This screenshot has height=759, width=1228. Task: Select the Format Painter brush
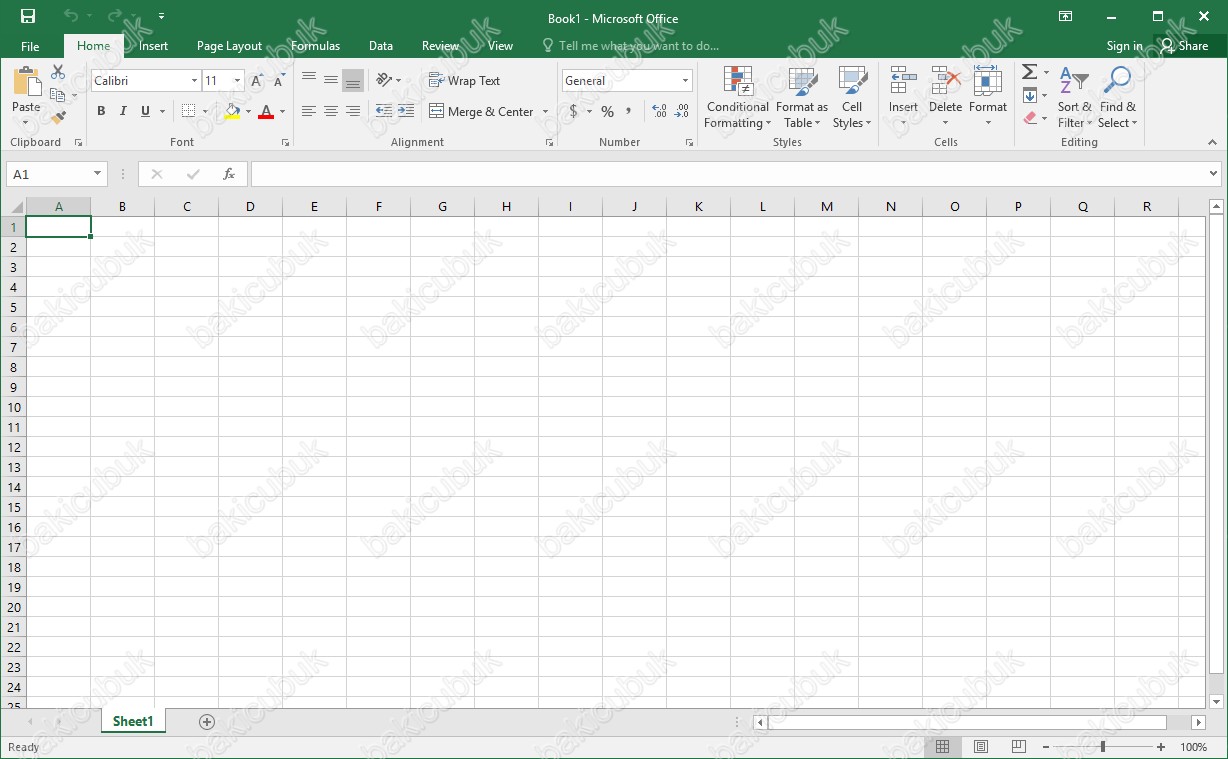[x=58, y=117]
